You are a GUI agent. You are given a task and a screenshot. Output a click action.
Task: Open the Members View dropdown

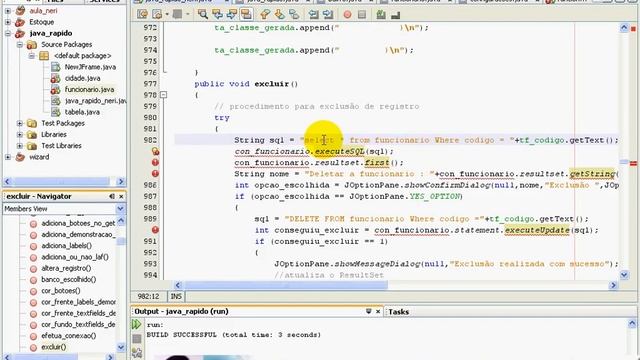(x=120, y=209)
